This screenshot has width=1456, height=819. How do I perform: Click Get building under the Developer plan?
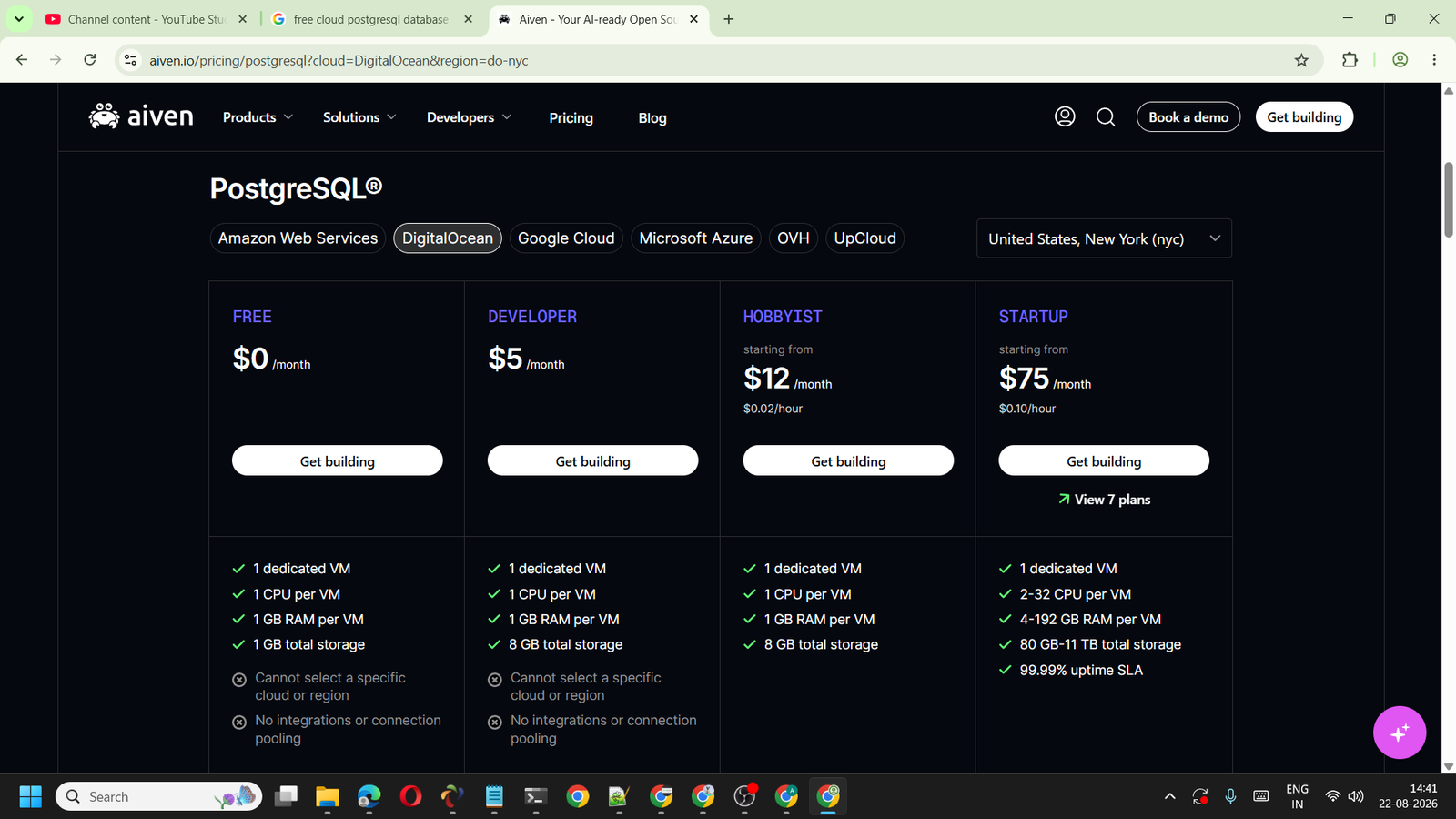[593, 460]
